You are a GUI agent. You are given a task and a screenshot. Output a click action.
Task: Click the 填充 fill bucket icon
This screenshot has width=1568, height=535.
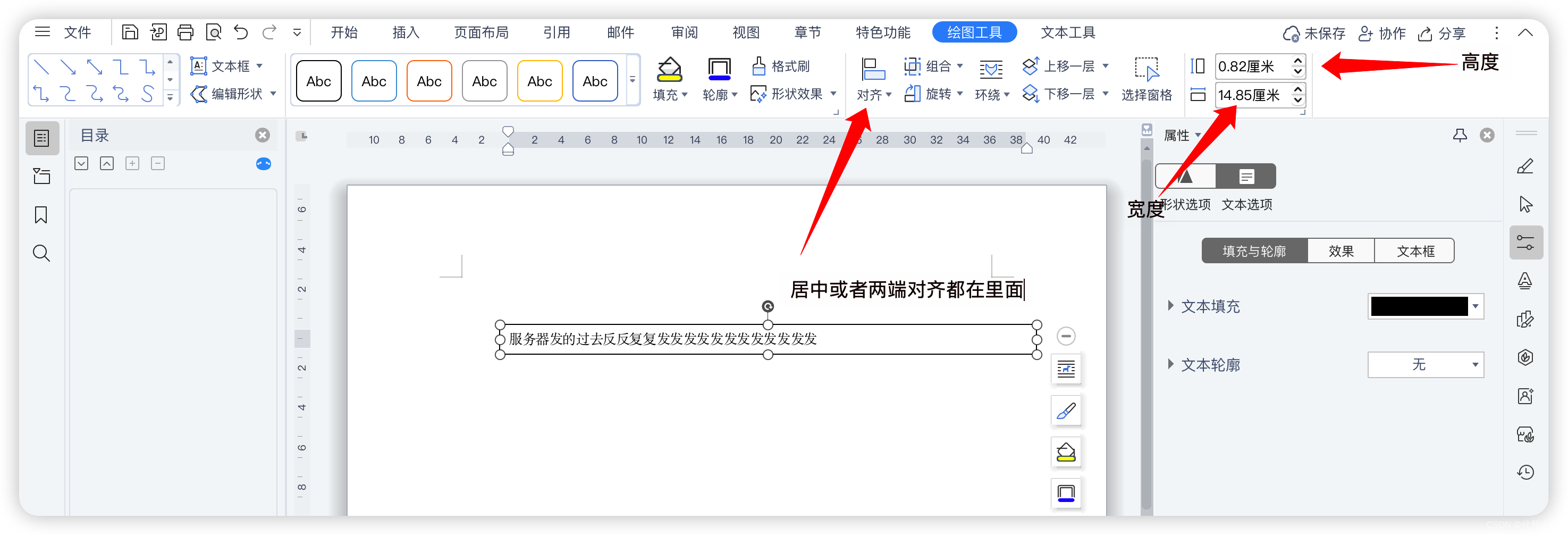(669, 70)
